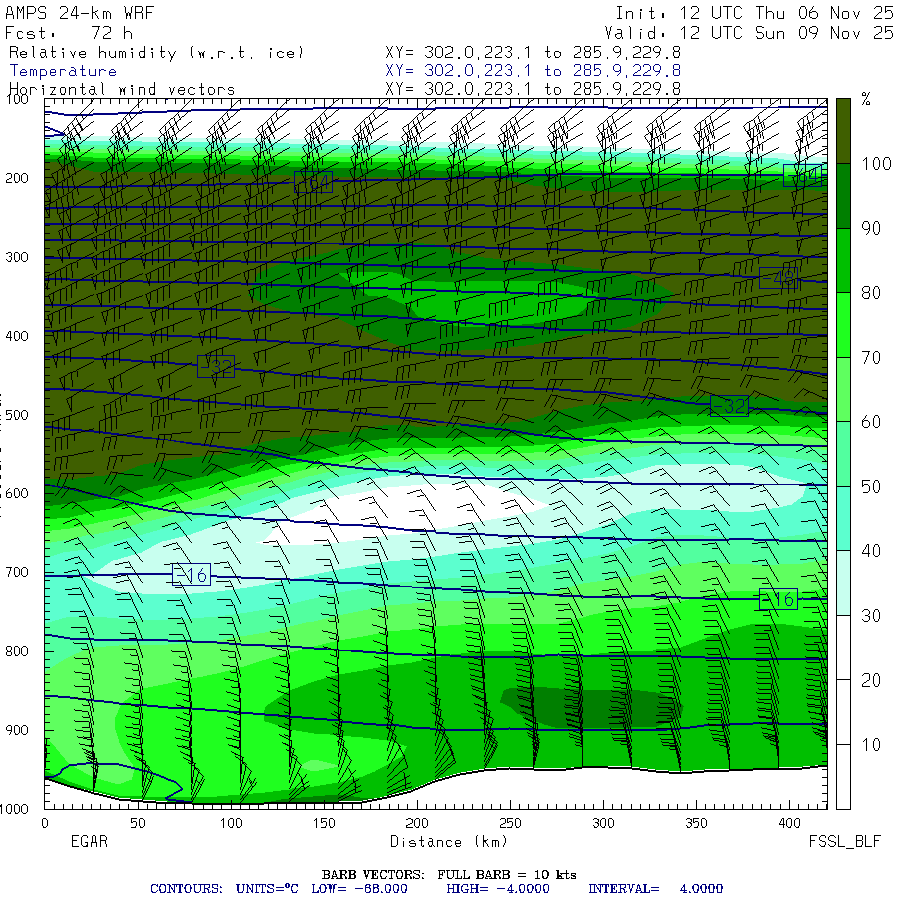Click the right -32 contour label near 490 hPa
This screenshot has width=900, height=900.
(730, 406)
